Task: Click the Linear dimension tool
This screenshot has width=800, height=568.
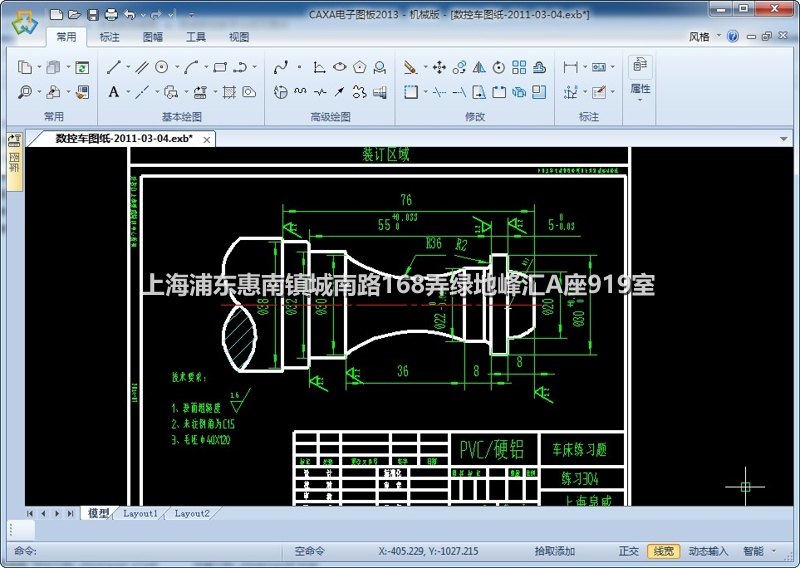Action: point(570,67)
